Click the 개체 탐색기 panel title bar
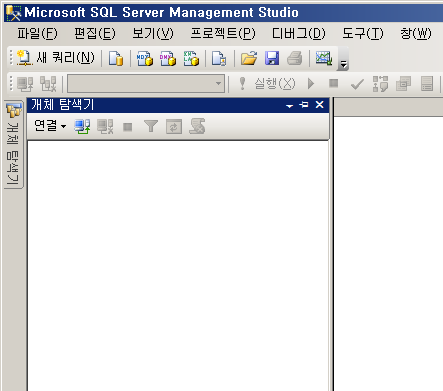The width and height of the screenshot is (443, 391). coord(178,105)
